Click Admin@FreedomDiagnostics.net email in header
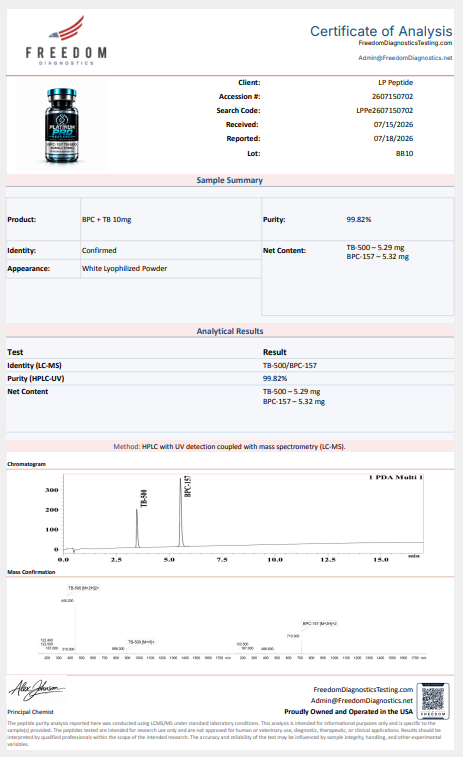This screenshot has height=757, width=463. [405, 57]
